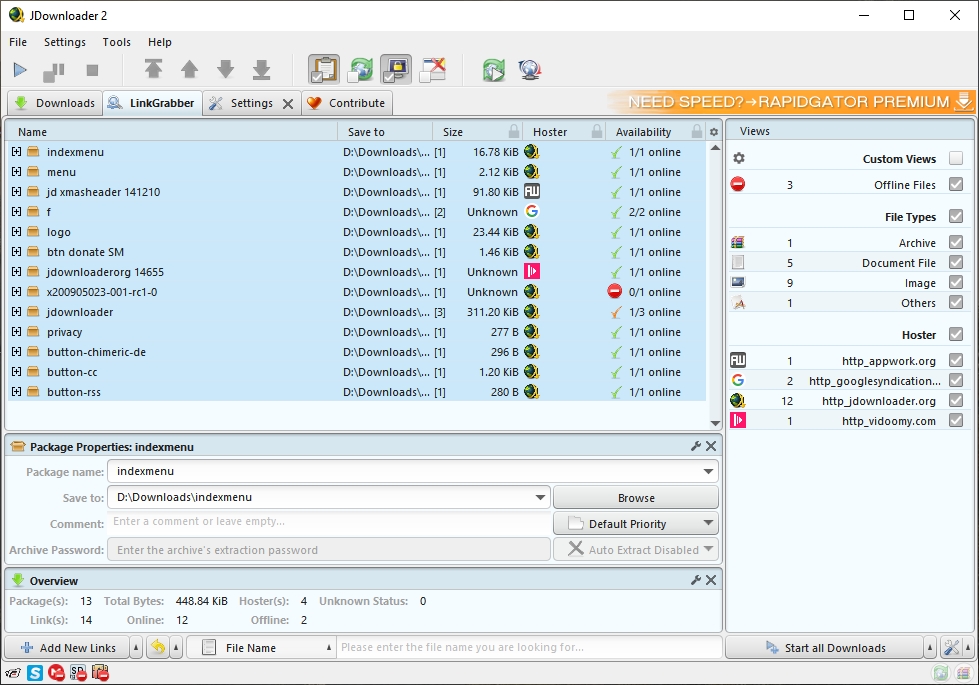979x685 pixels.
Task: Close the Settings tab
Action: (288, 104)
